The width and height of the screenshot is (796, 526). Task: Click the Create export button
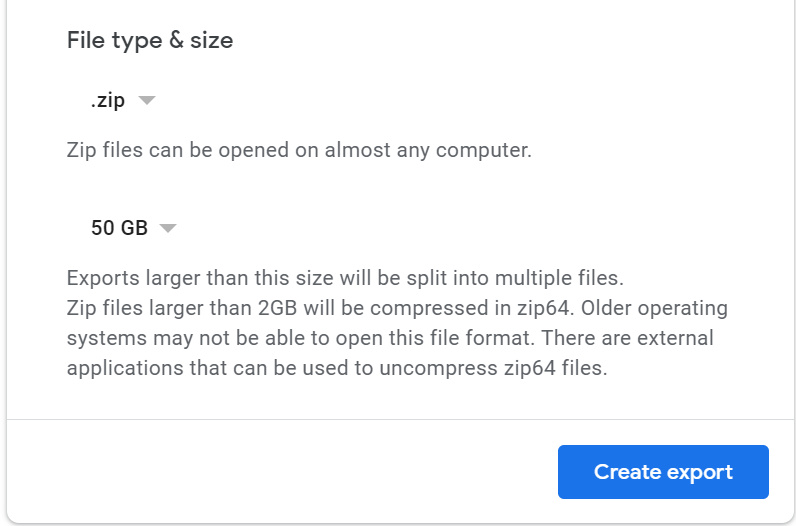[x=663, y=472]
